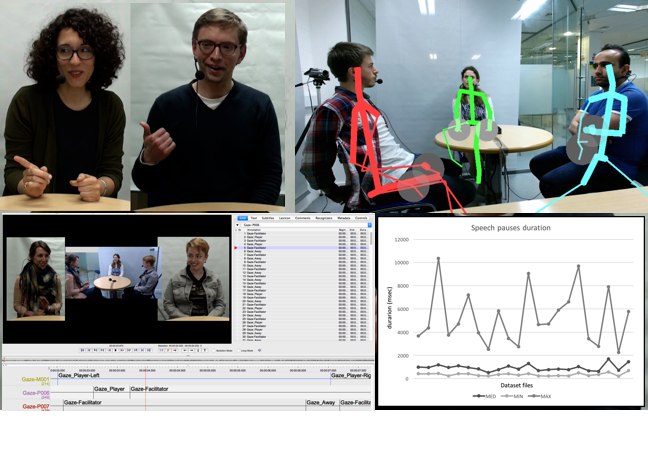Go to the end of the media
This screenshot has height=473, width=648.
148,350
